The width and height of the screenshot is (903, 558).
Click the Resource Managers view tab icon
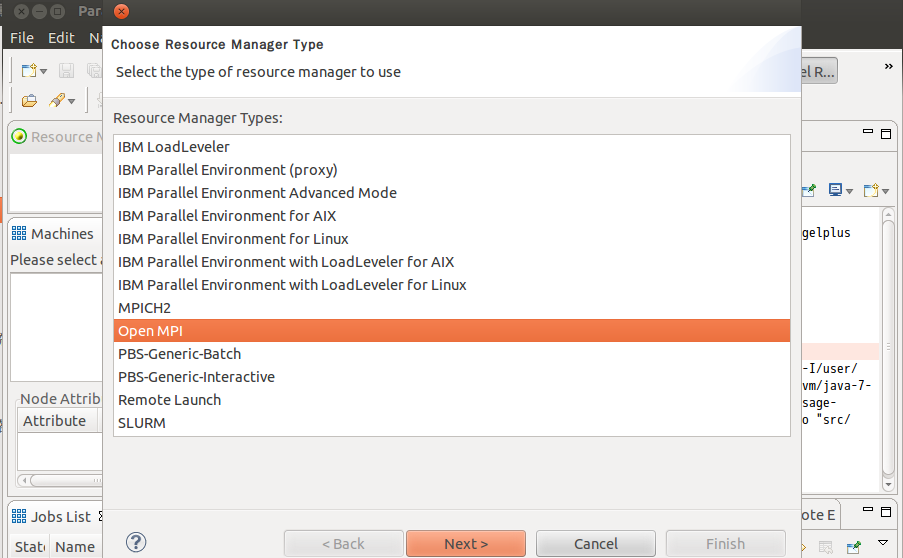(19, 136)
